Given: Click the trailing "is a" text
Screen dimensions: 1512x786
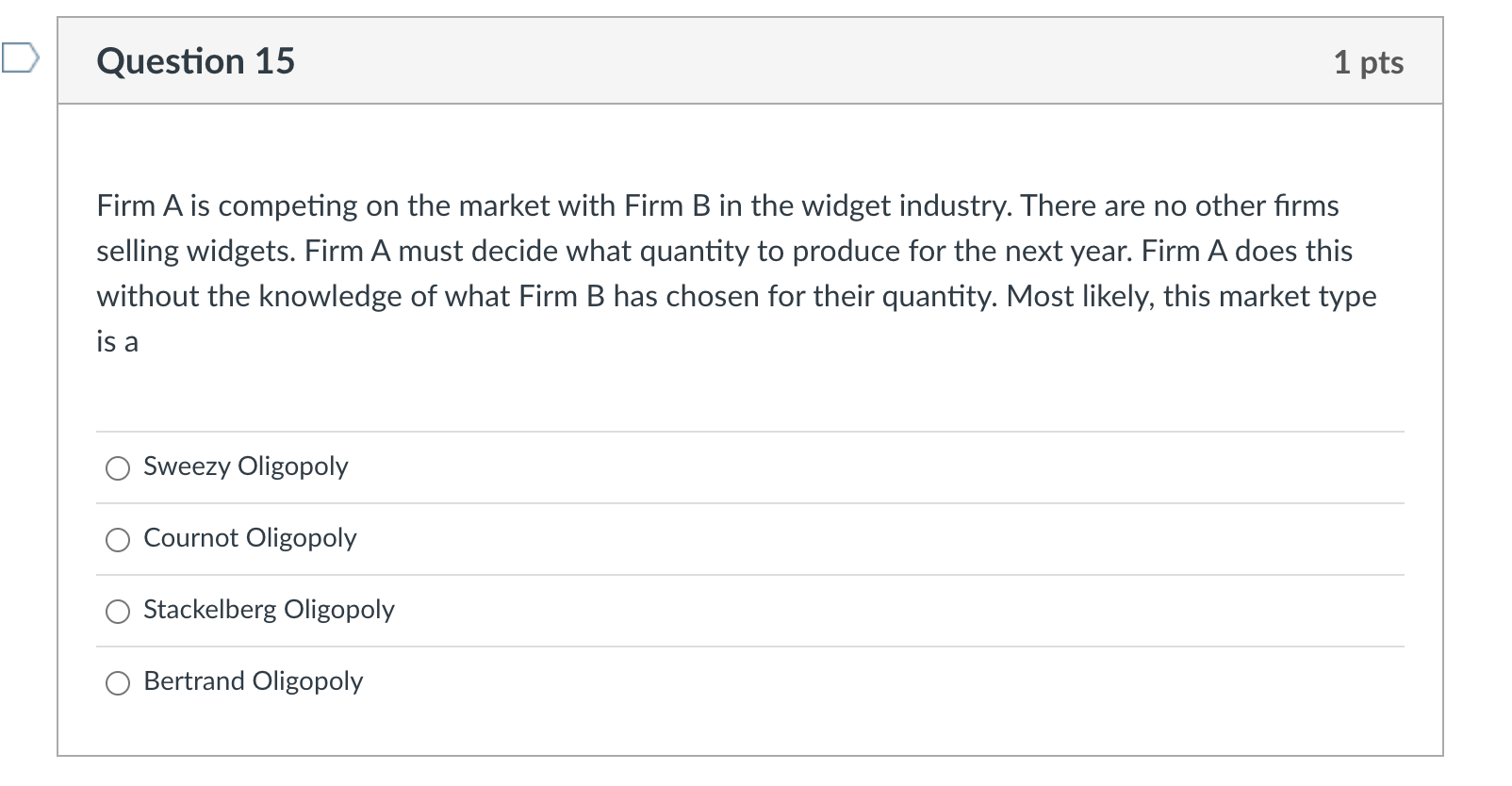Looking at the screenshot, I should (117, 341).
